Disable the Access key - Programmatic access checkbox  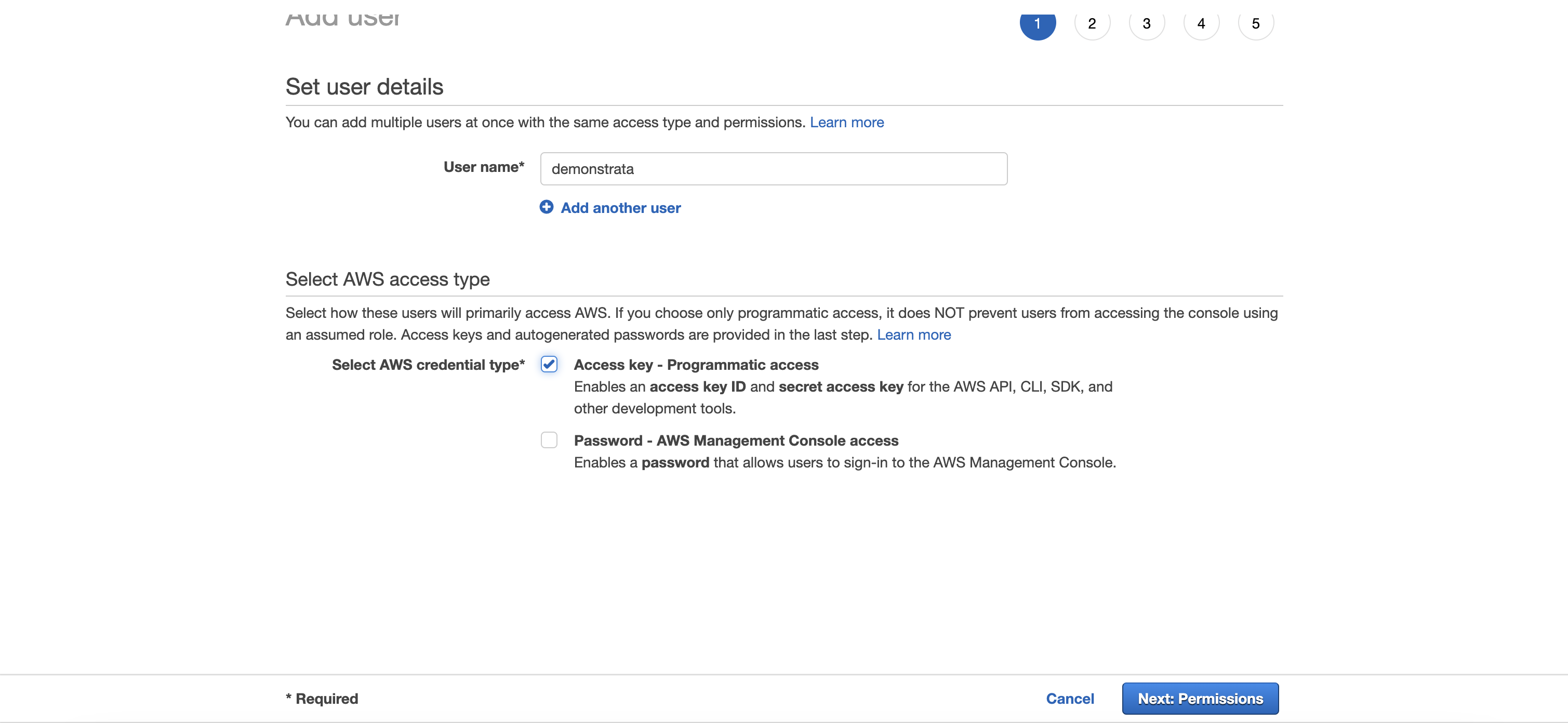(549, 364)
